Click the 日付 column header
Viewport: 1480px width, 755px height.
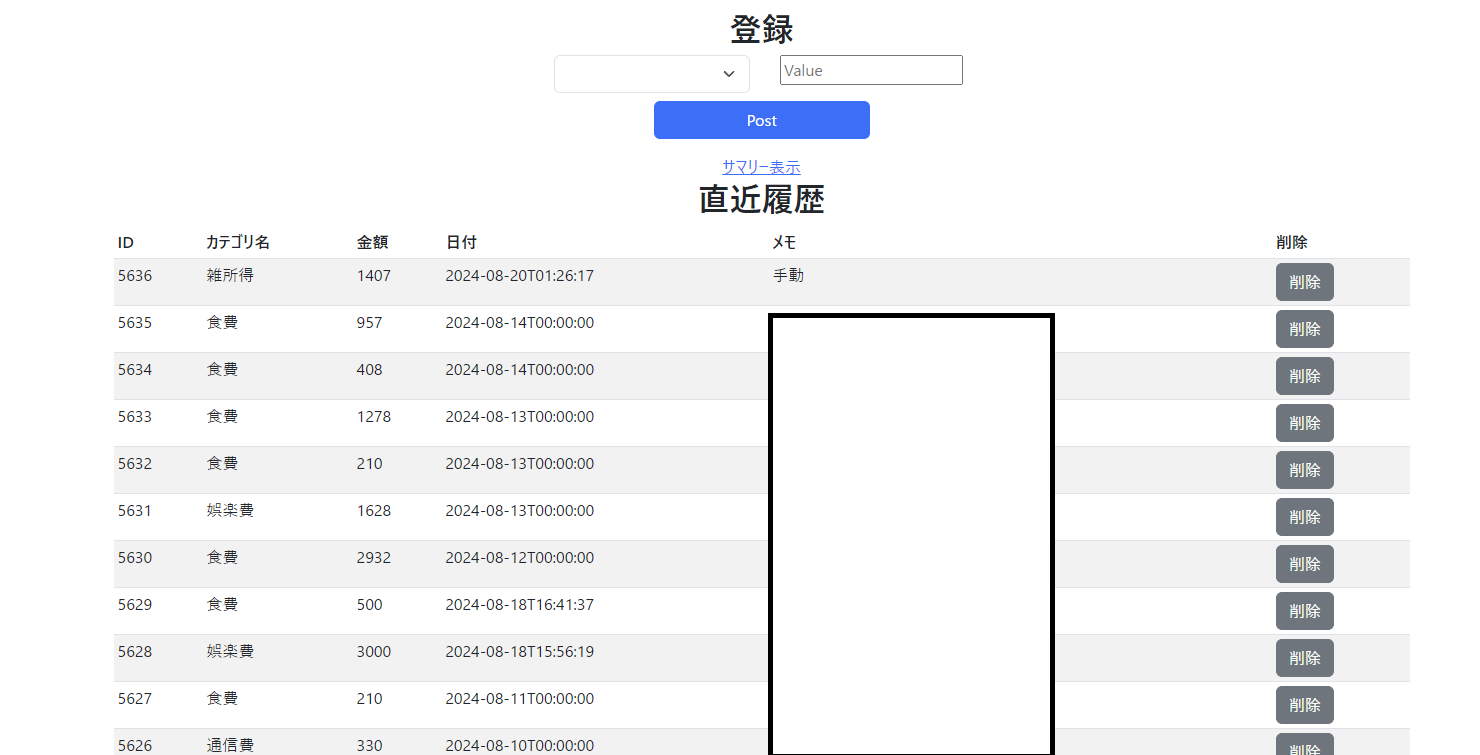pos(461,242)
